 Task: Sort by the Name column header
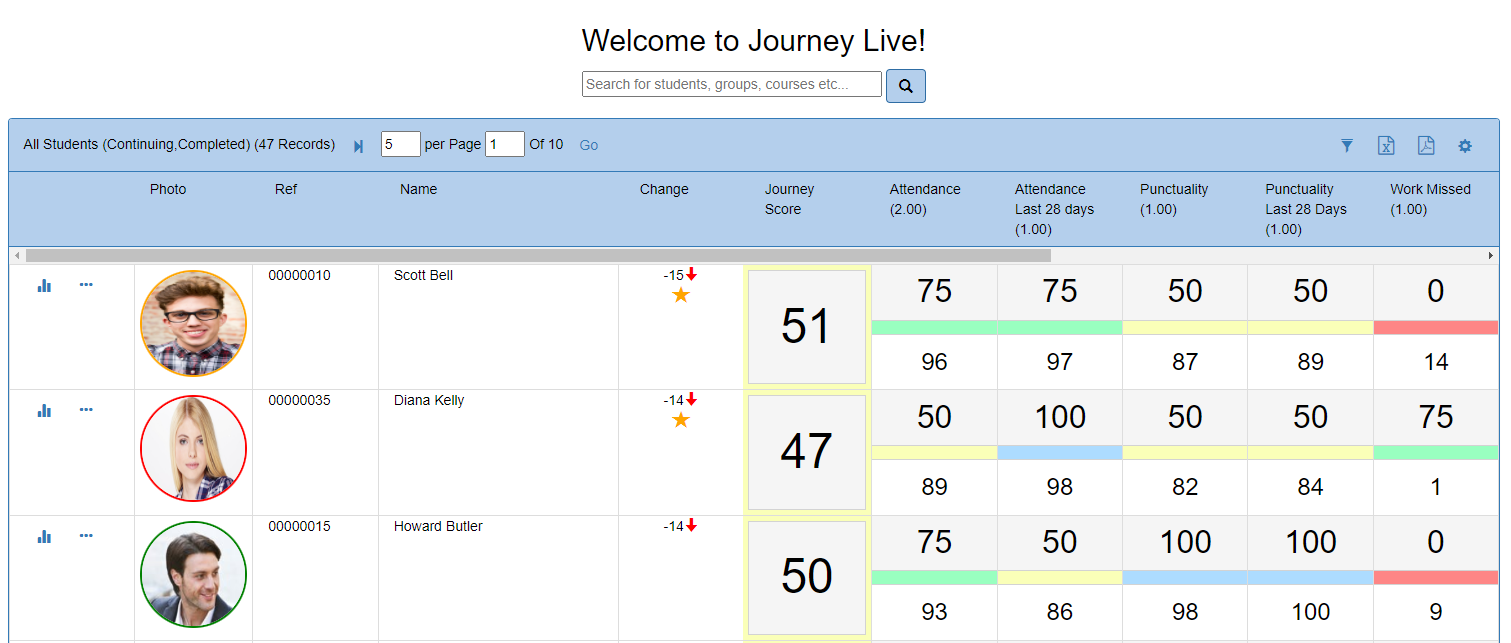[418, 189]
